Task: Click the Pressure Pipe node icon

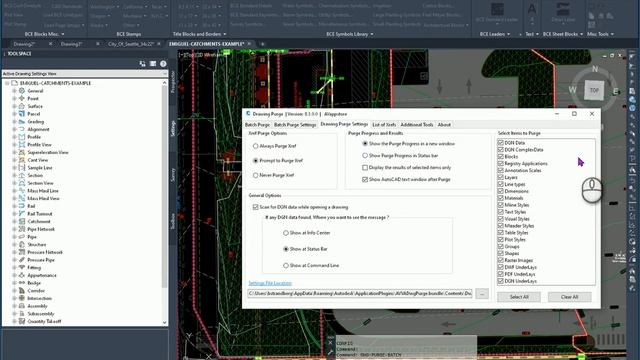Action: (22, 260)
